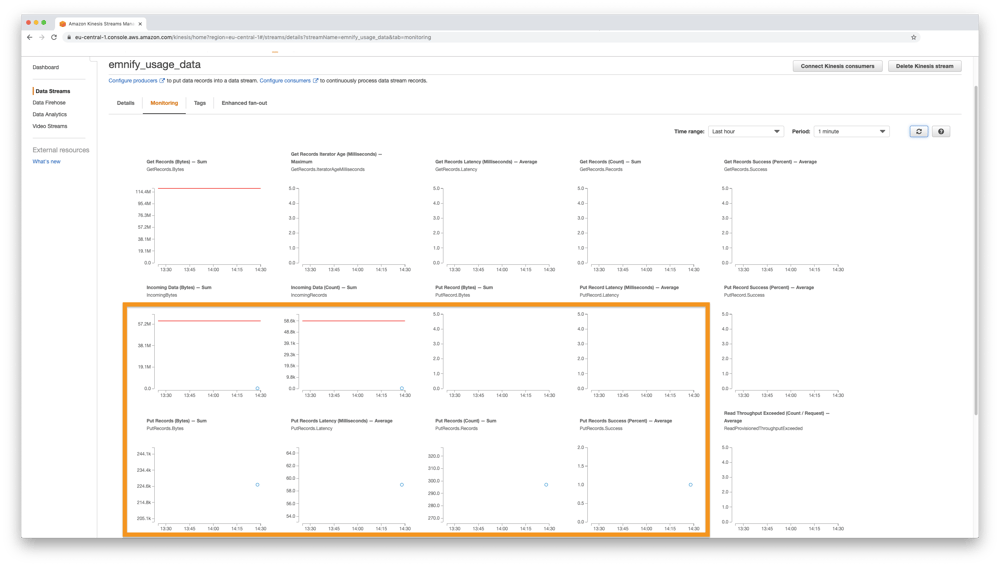Viewport: 1000px width, 566px height.
Task: Close the Amazon Kinesis Streams browser tab
Action: pos(140,24)
